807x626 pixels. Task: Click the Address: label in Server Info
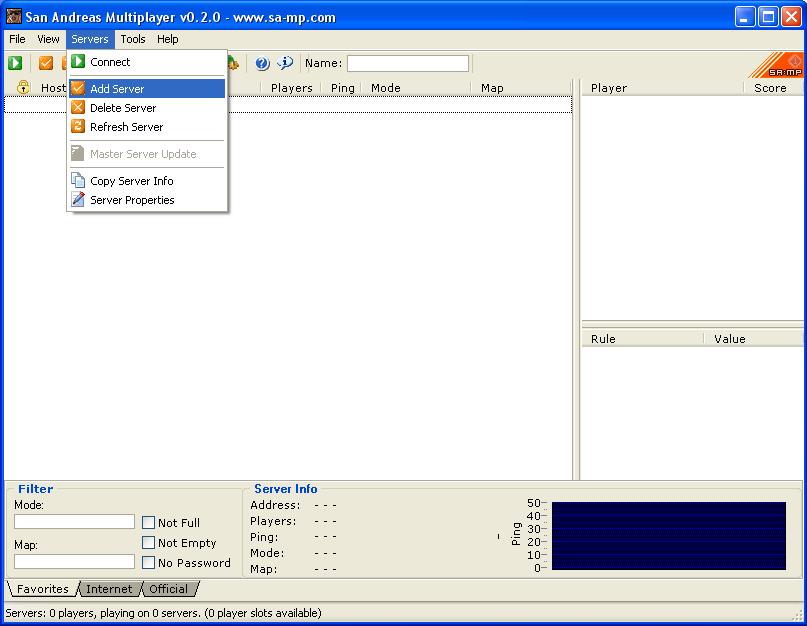coord(275,505)
